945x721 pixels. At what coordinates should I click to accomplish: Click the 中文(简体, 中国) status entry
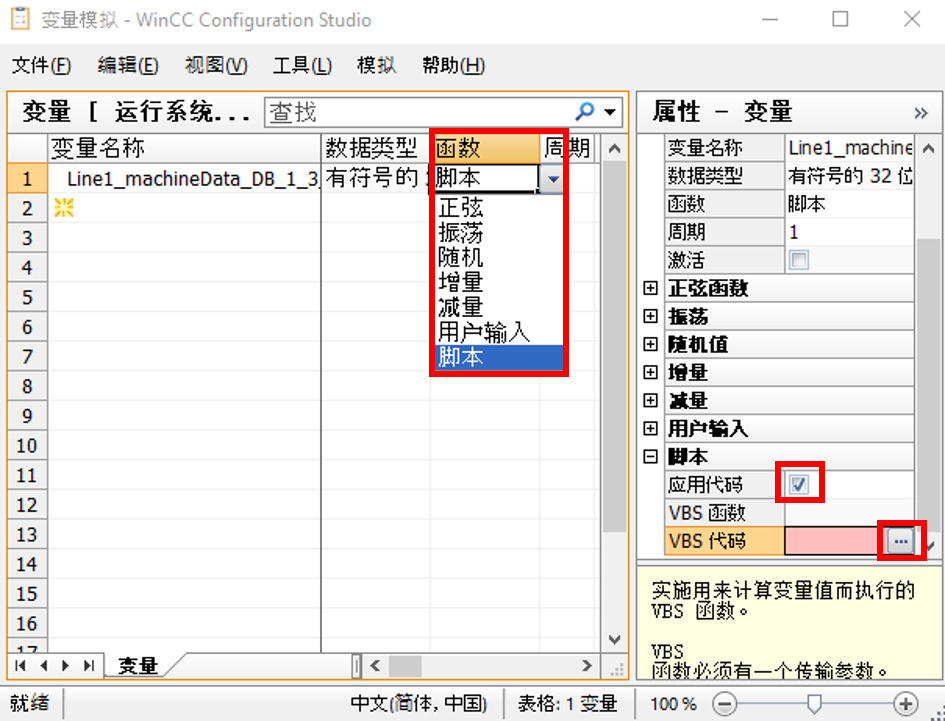point(418,703)
